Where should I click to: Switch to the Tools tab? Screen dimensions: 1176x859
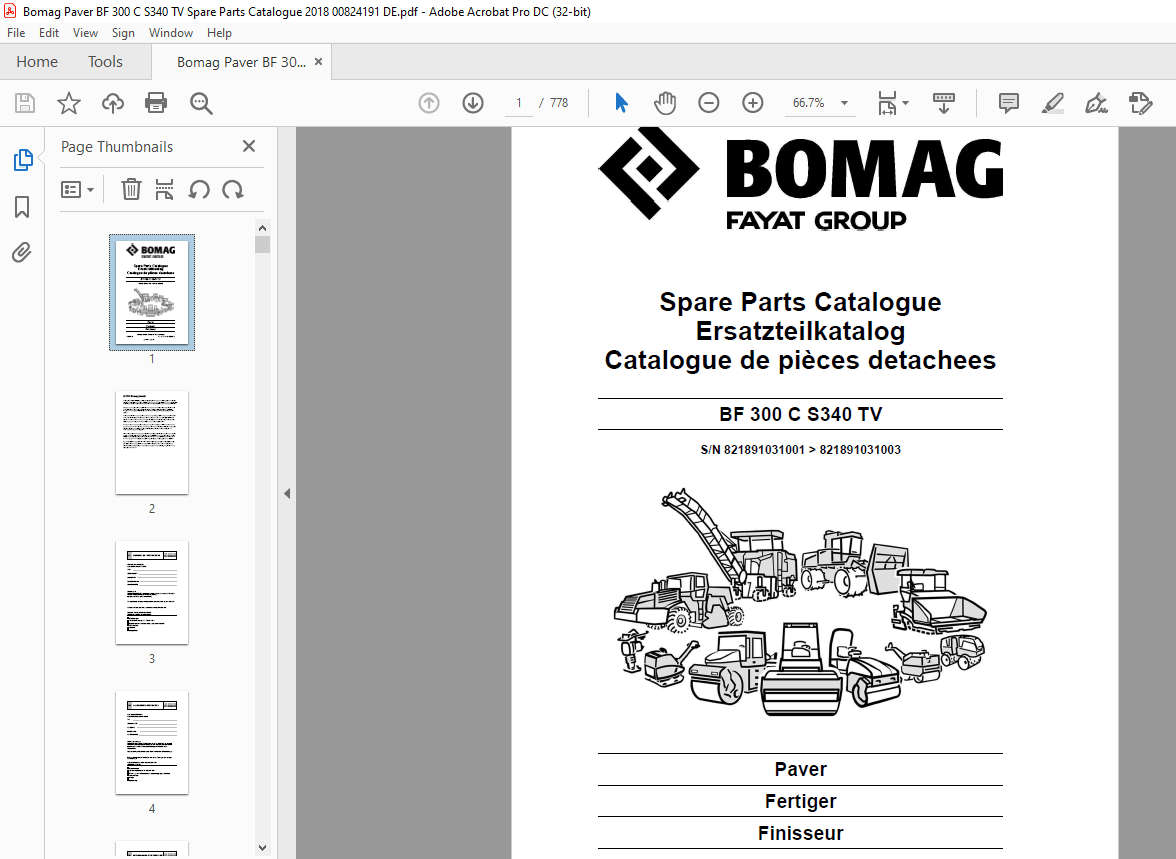click(105, 61)
